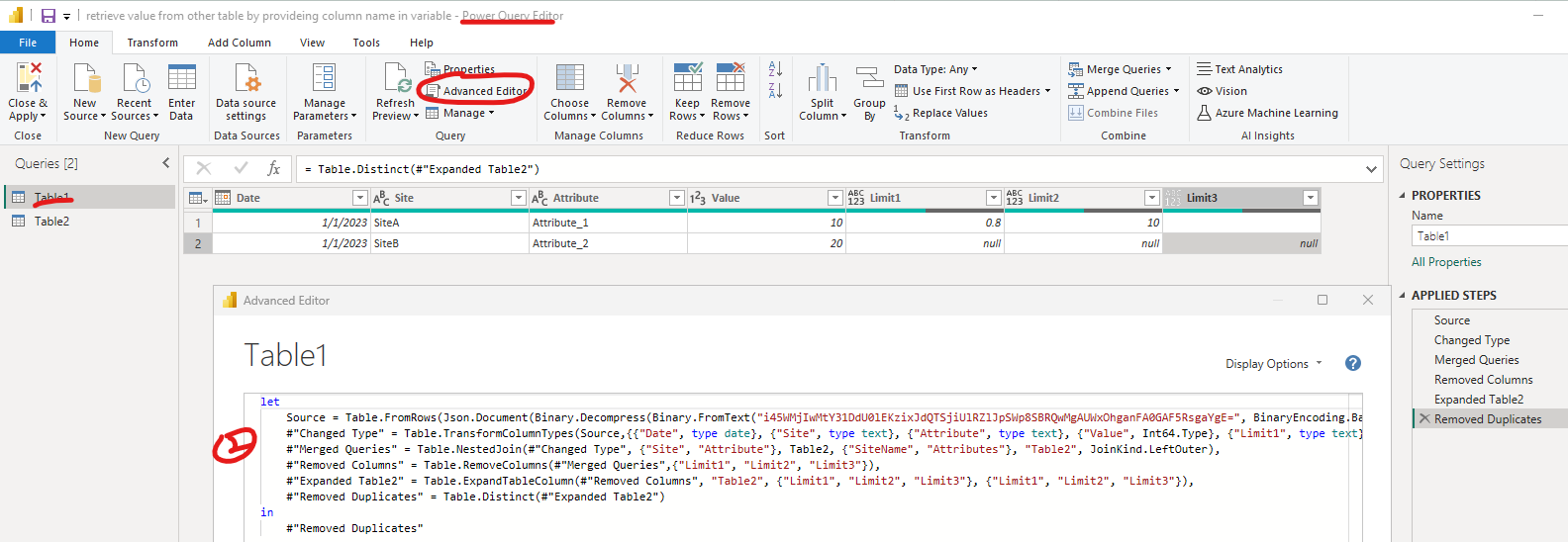Click the Split Column icon

tap(822, 78)
